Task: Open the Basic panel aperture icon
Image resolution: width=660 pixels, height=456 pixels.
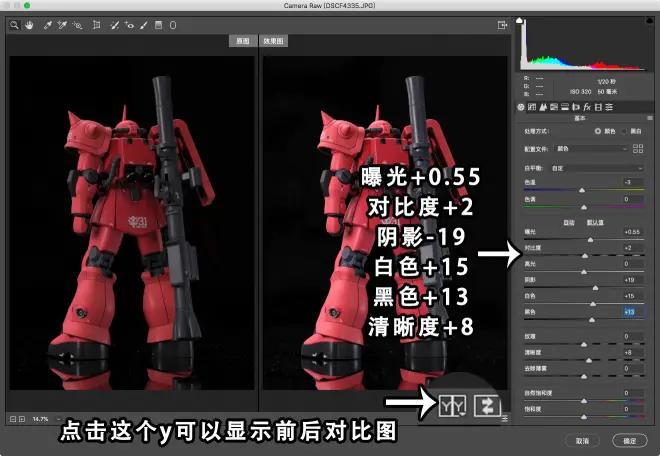Action: pyautogui.click(x=521, y=107)
